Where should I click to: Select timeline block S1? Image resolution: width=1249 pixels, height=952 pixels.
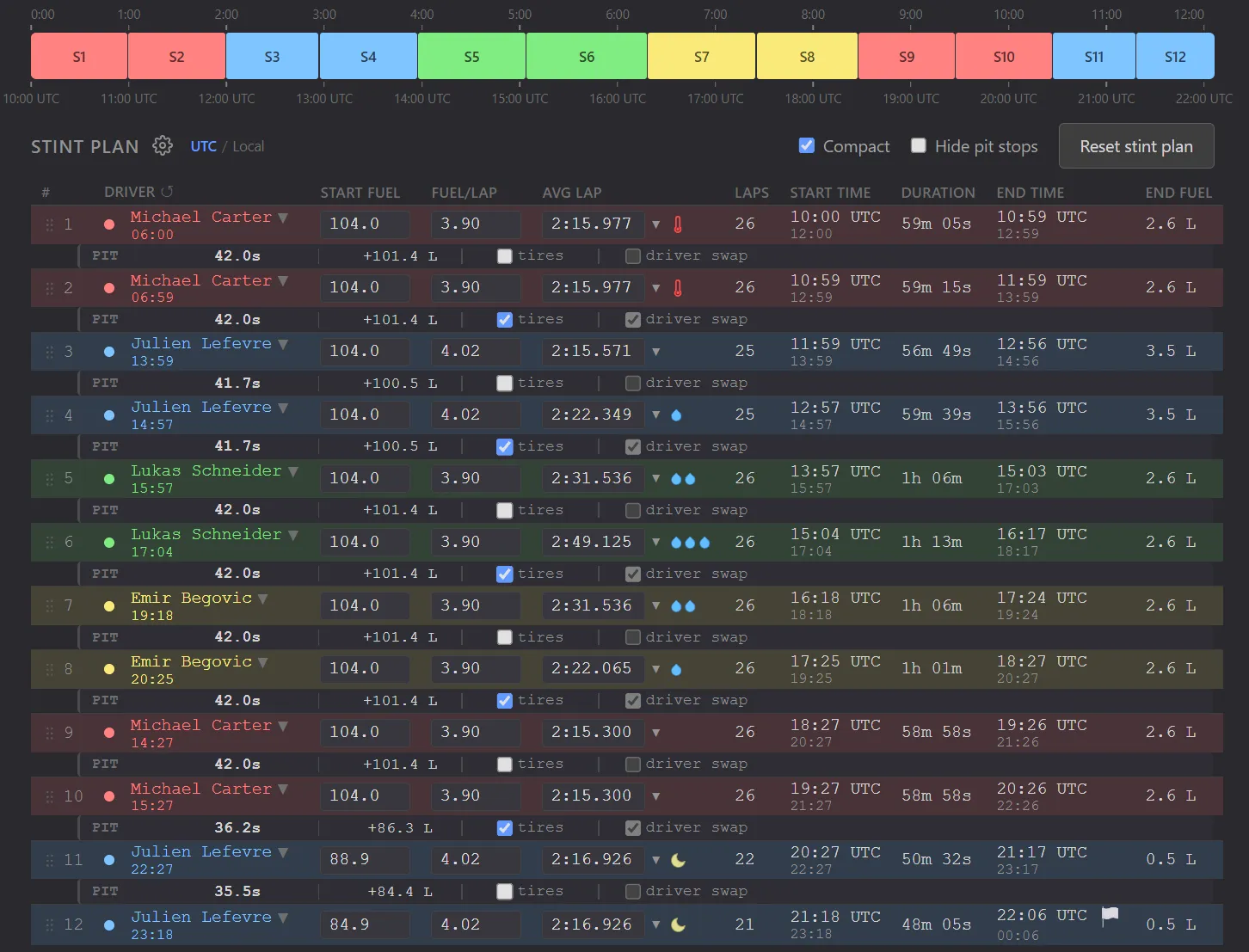click(79, 57)
